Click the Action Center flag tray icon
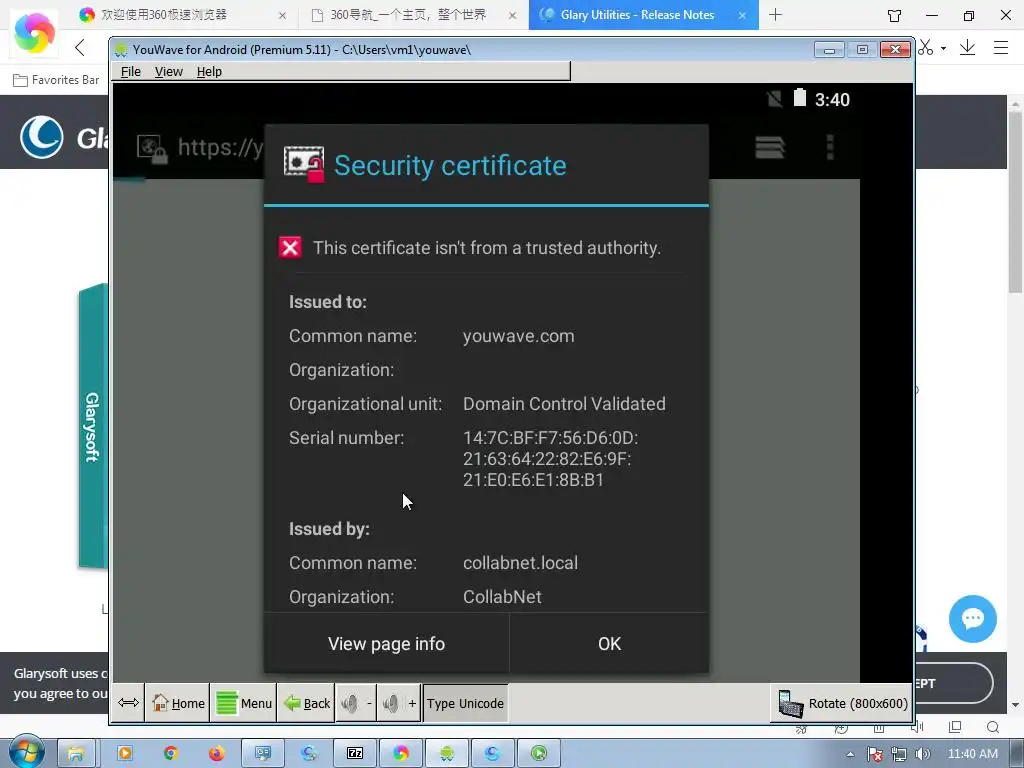Viewport: 1024px width, 768px height. coord(875,754)
